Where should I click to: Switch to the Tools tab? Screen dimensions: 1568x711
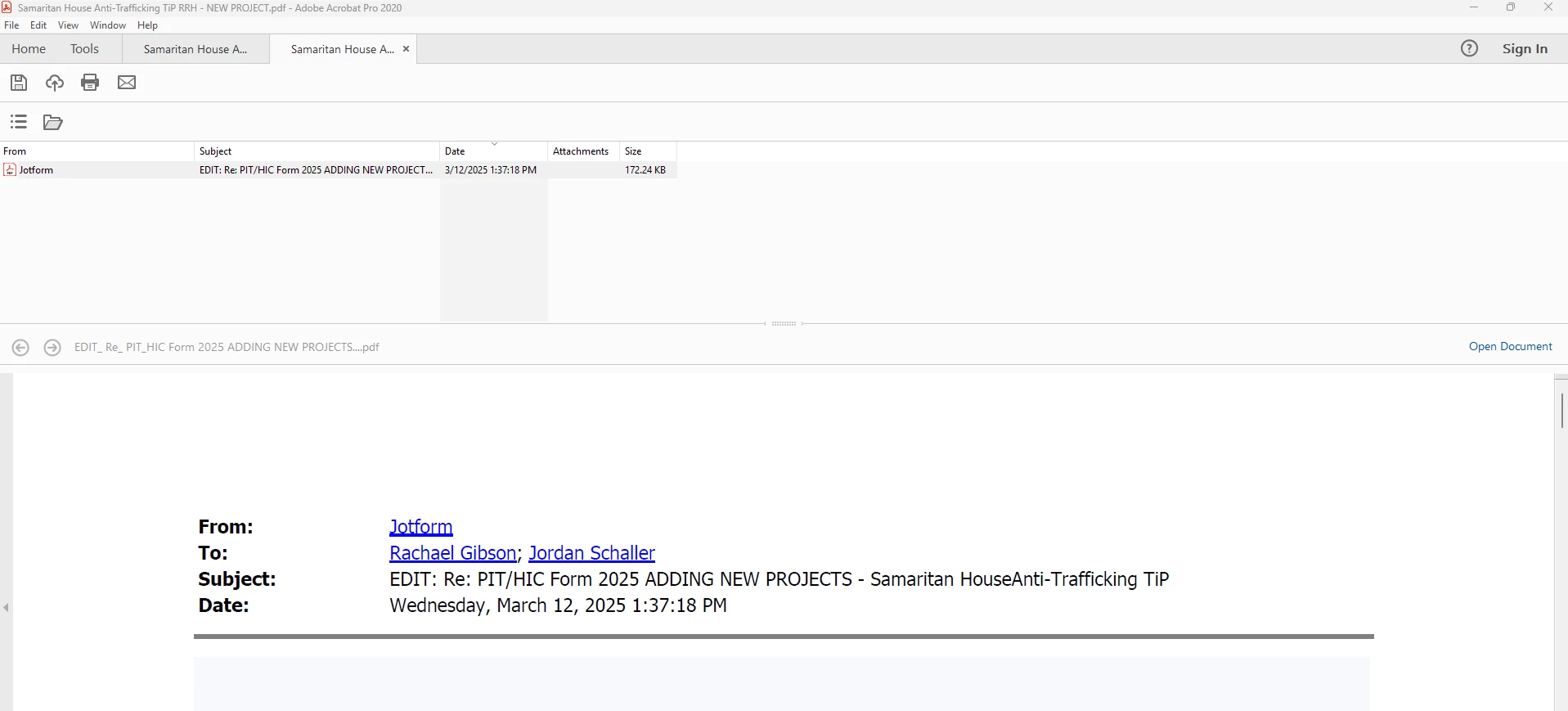84,49
